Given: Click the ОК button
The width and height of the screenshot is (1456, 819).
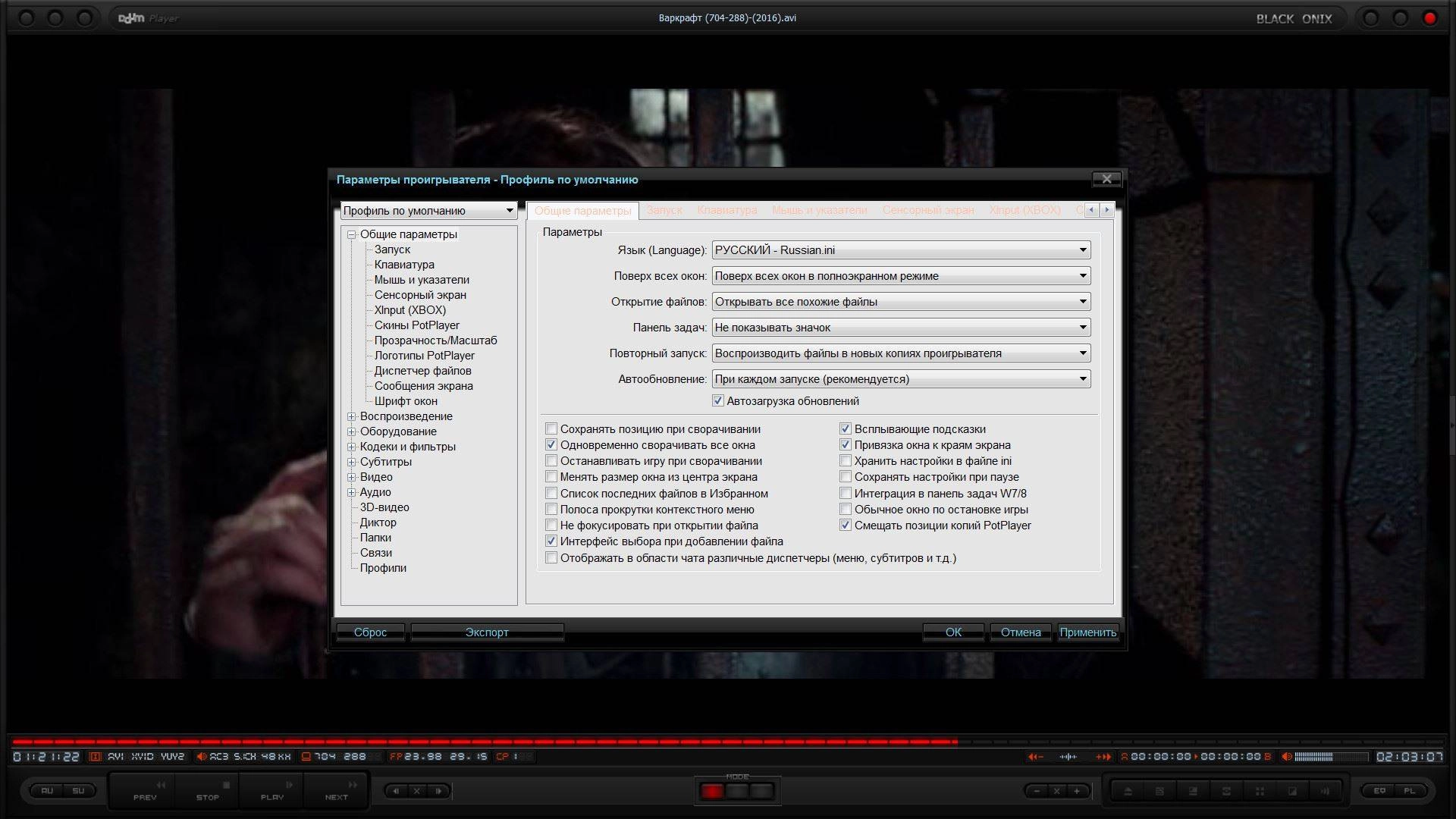Looking at the screenshot, I should [x=953, y=632].
